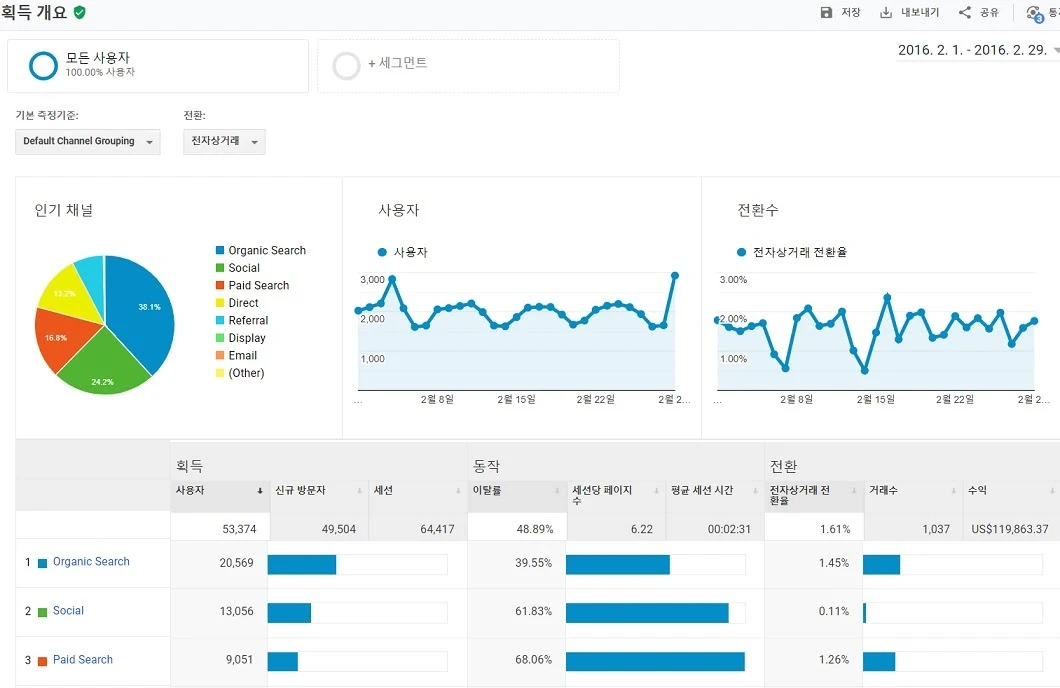Click the 전환 column group heading
The height and width of the screenshot is (688, 1060).
[784, 466]
